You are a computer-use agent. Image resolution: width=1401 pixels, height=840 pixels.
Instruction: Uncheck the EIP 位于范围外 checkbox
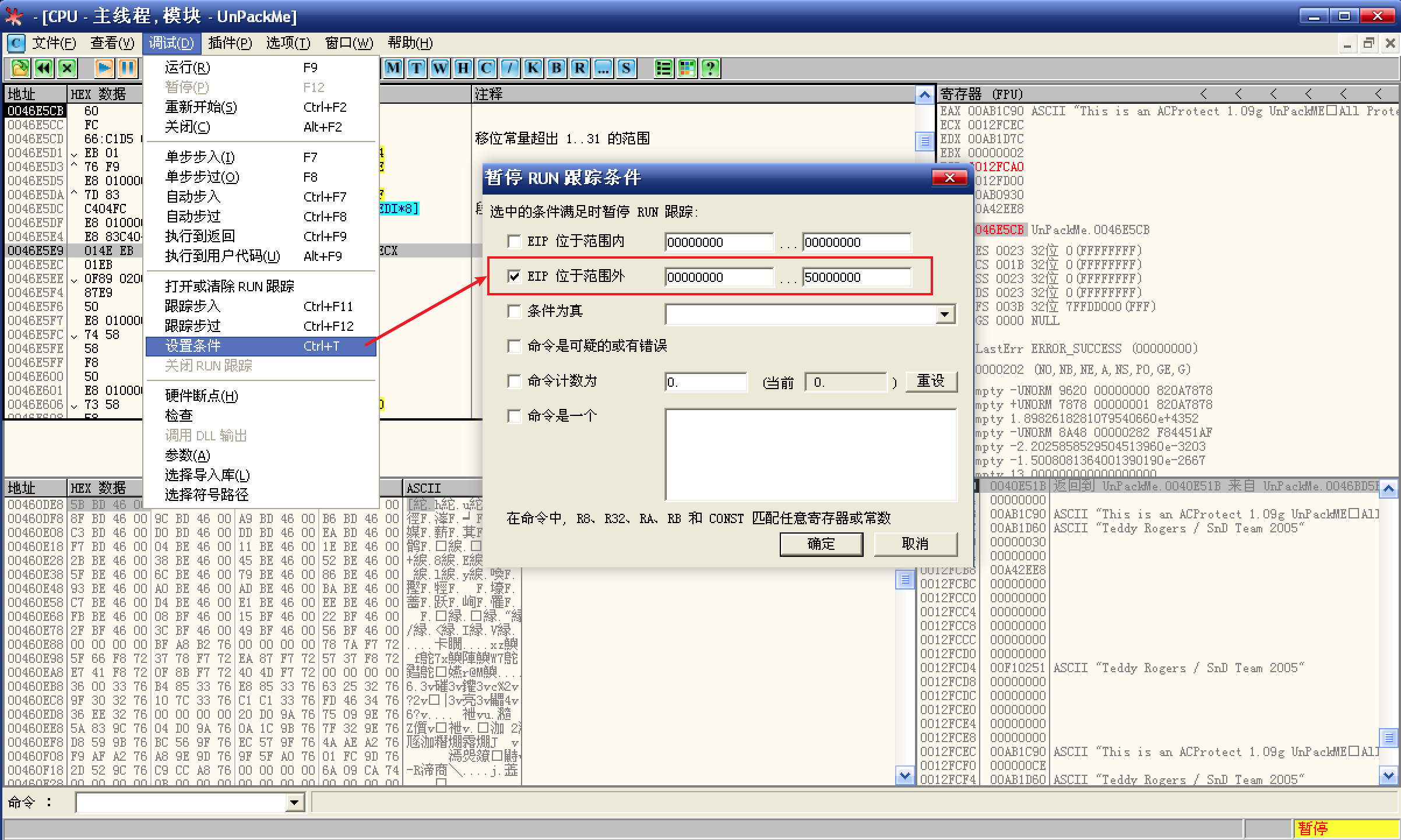(514, 276)
